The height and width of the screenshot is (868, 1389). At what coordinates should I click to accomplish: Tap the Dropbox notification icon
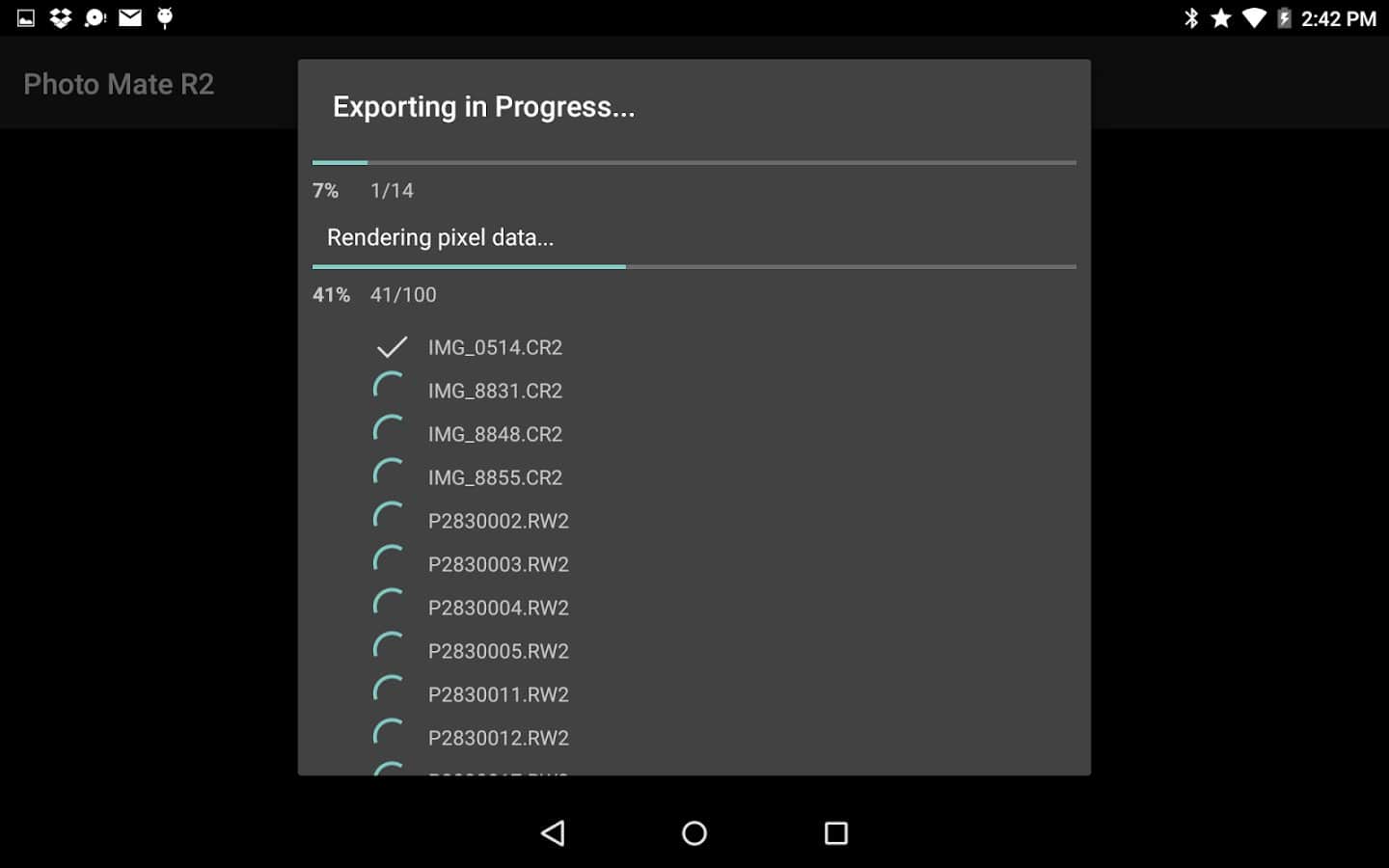[x=61, y=17]
